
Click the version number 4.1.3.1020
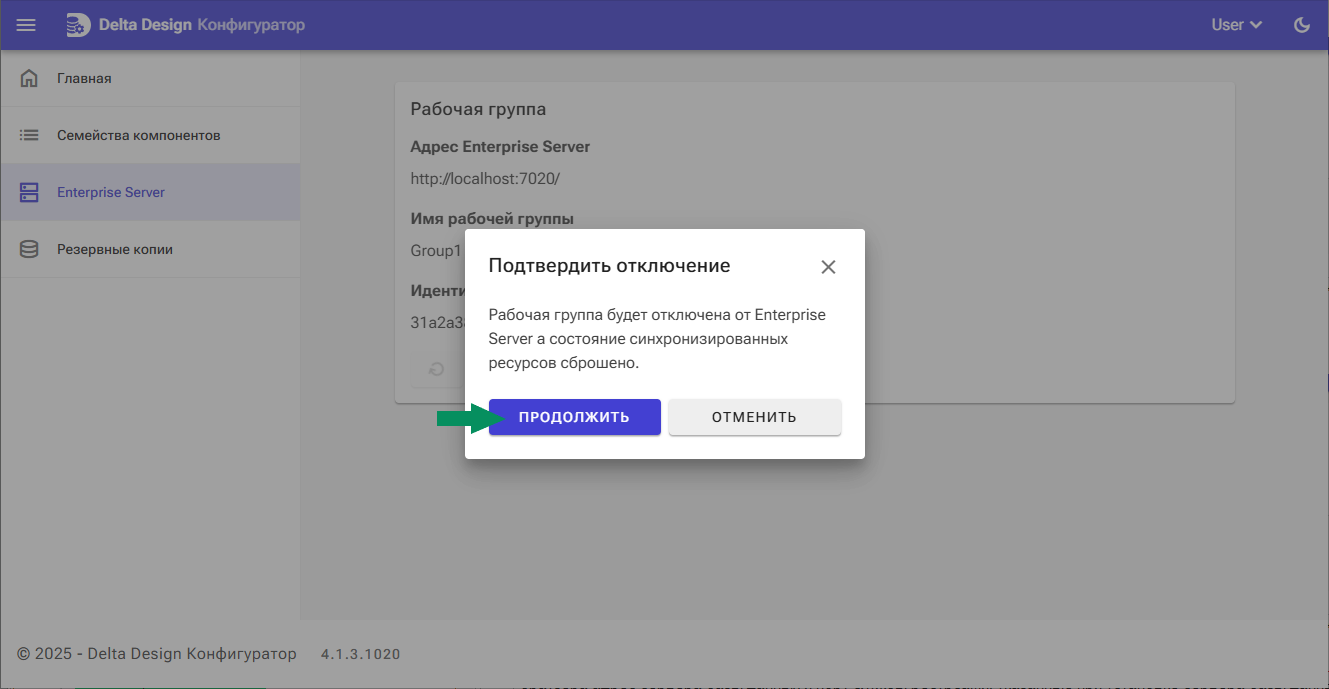pos(360,653)
